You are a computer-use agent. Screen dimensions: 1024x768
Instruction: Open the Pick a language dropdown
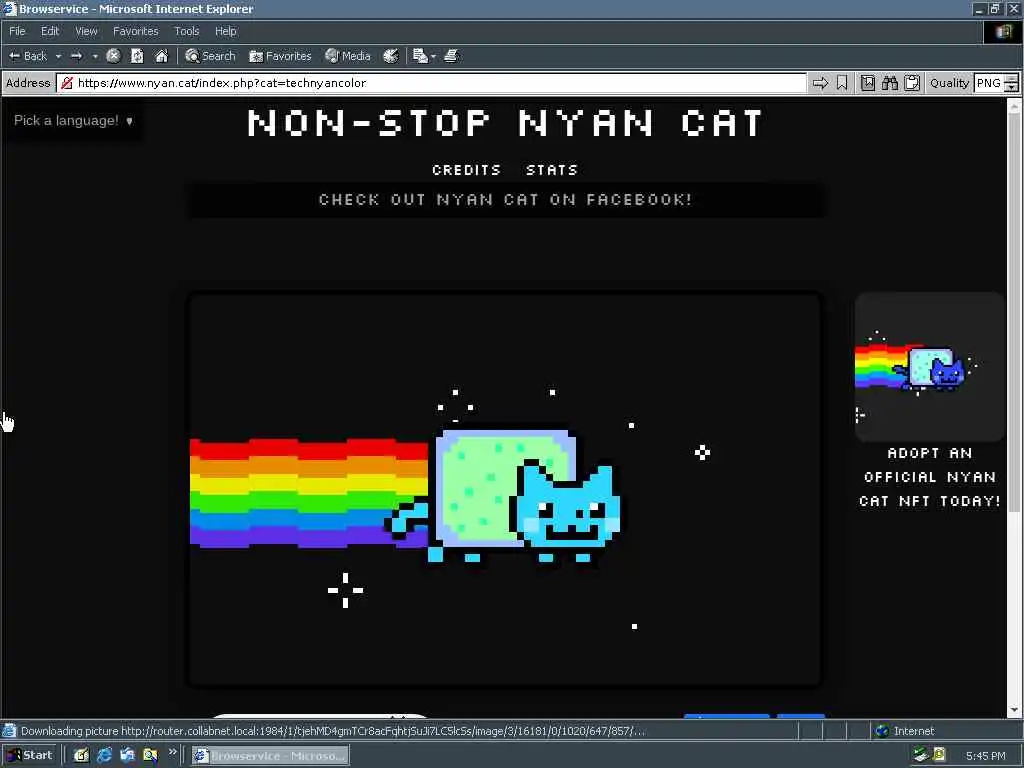(x=73, y=120)
